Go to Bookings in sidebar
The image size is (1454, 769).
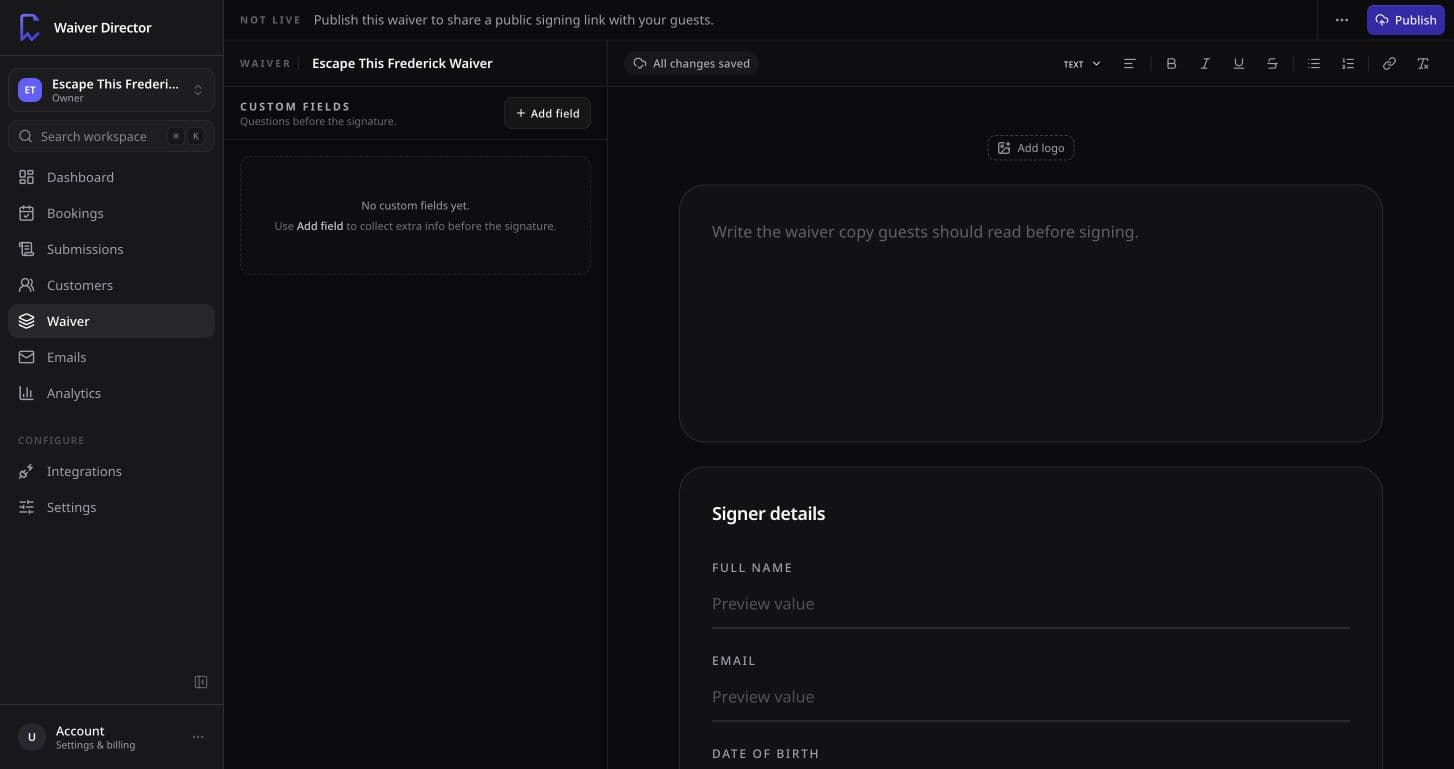click(x=111, y=213)
